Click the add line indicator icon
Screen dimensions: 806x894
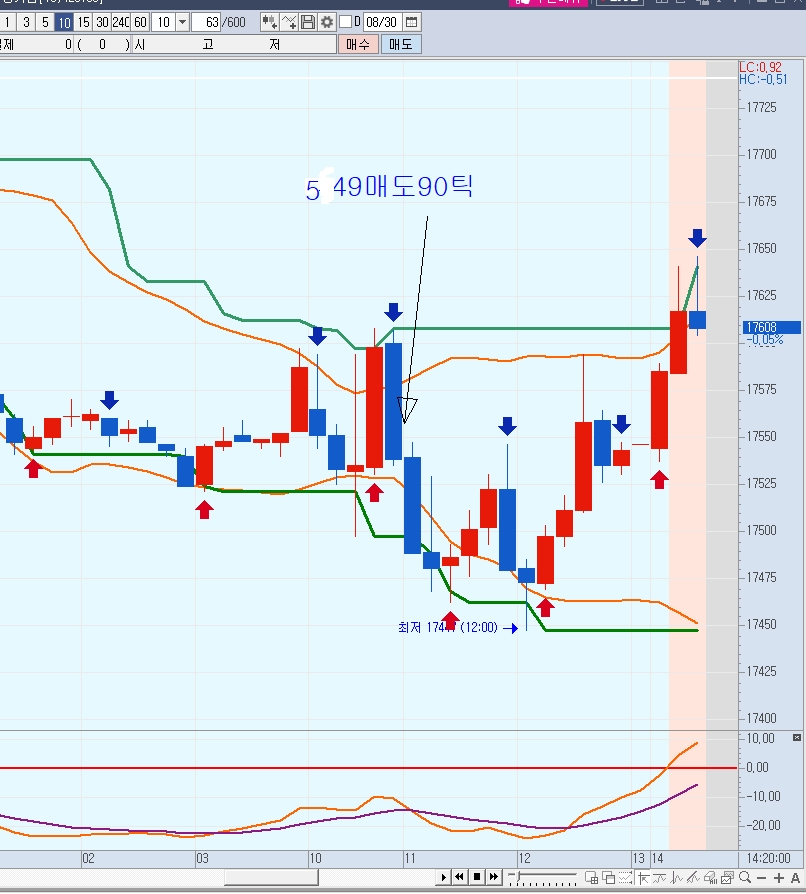click(x=289, y=22)
